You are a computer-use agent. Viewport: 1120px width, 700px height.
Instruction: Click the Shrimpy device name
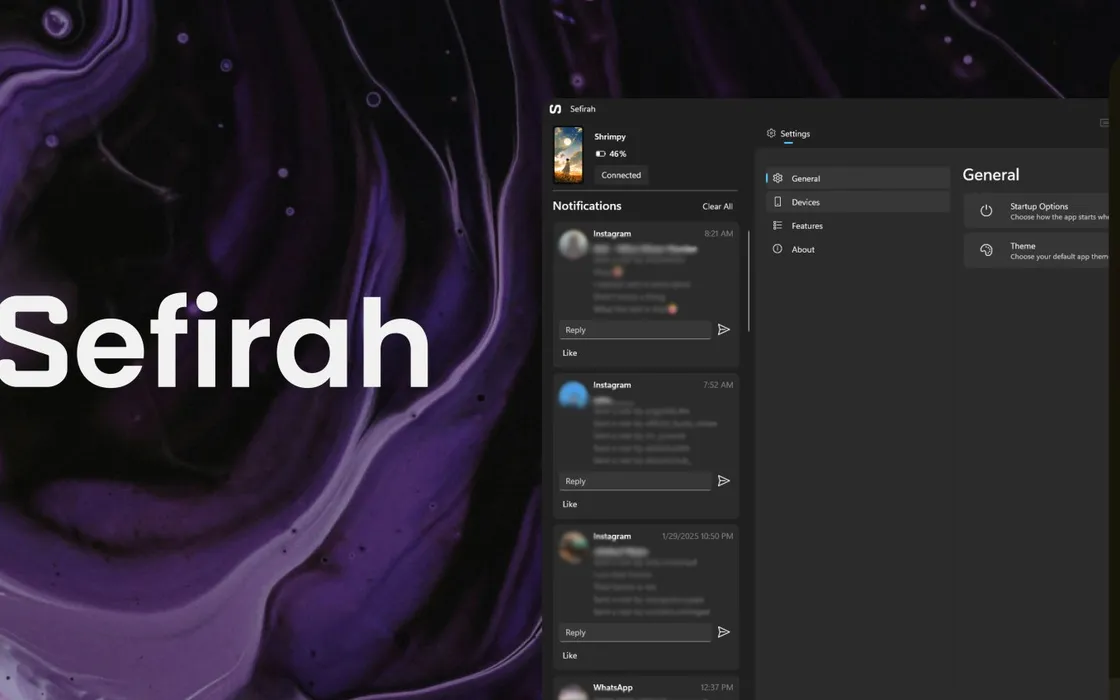point(610,136)
